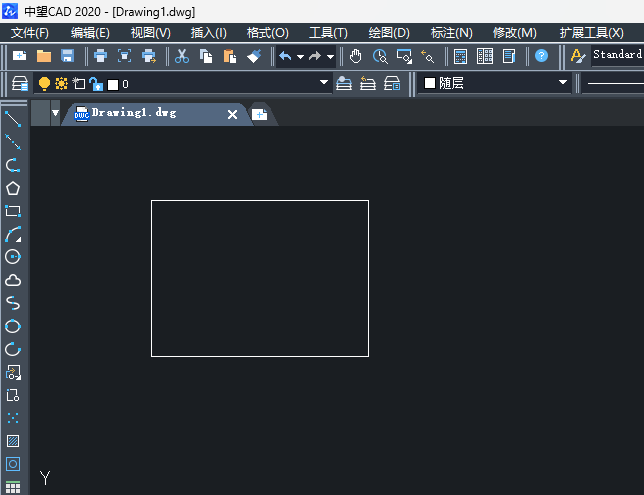This screenshot has width=644, height=495.
Task: Expand the undo history dropdown arrow
Action: point(300,57)
